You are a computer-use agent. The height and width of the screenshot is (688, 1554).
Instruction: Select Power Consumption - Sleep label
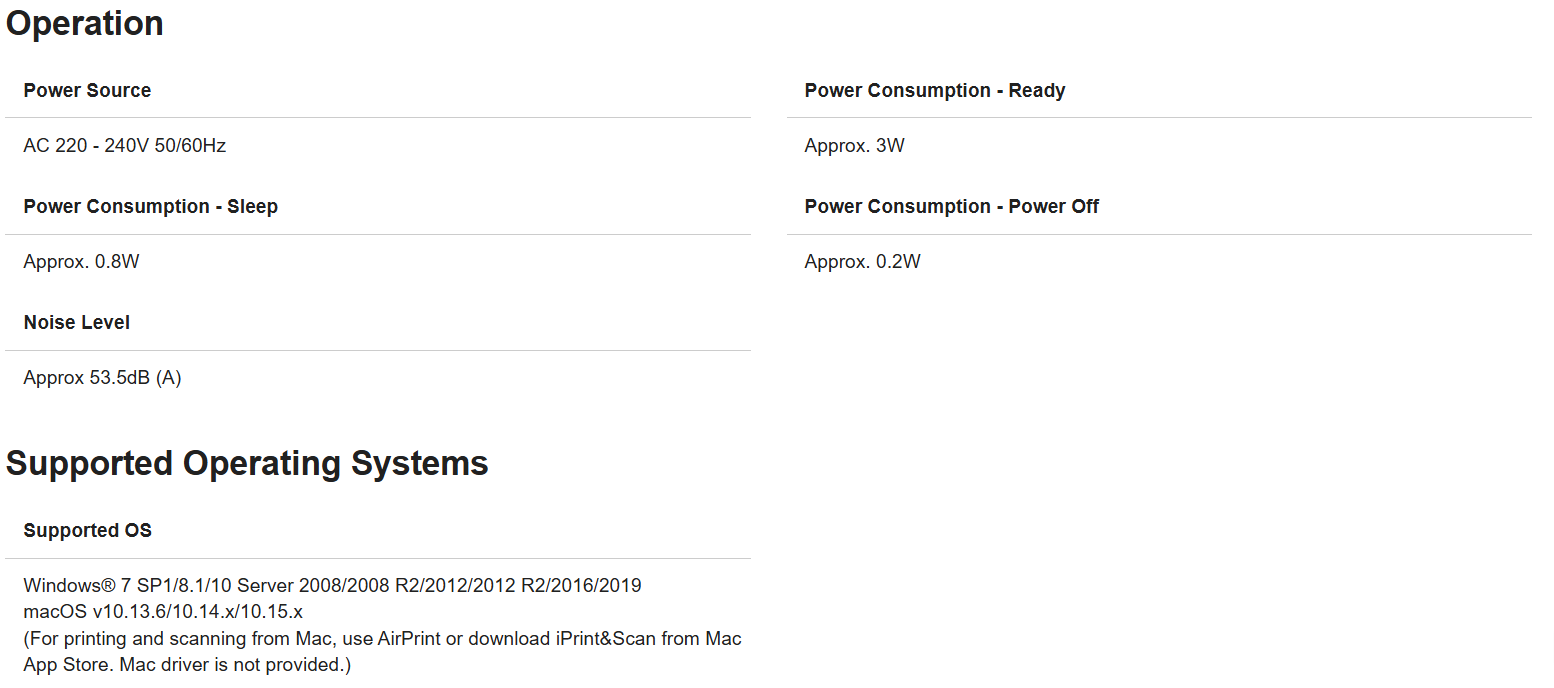(151, 207)
